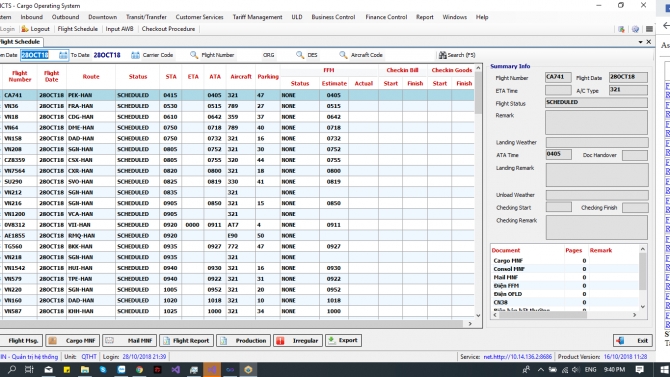The width and height of the screenshot is (670, 377).
Task: Click the right-side toolbar menu lines icon
Action: point(649,29)
